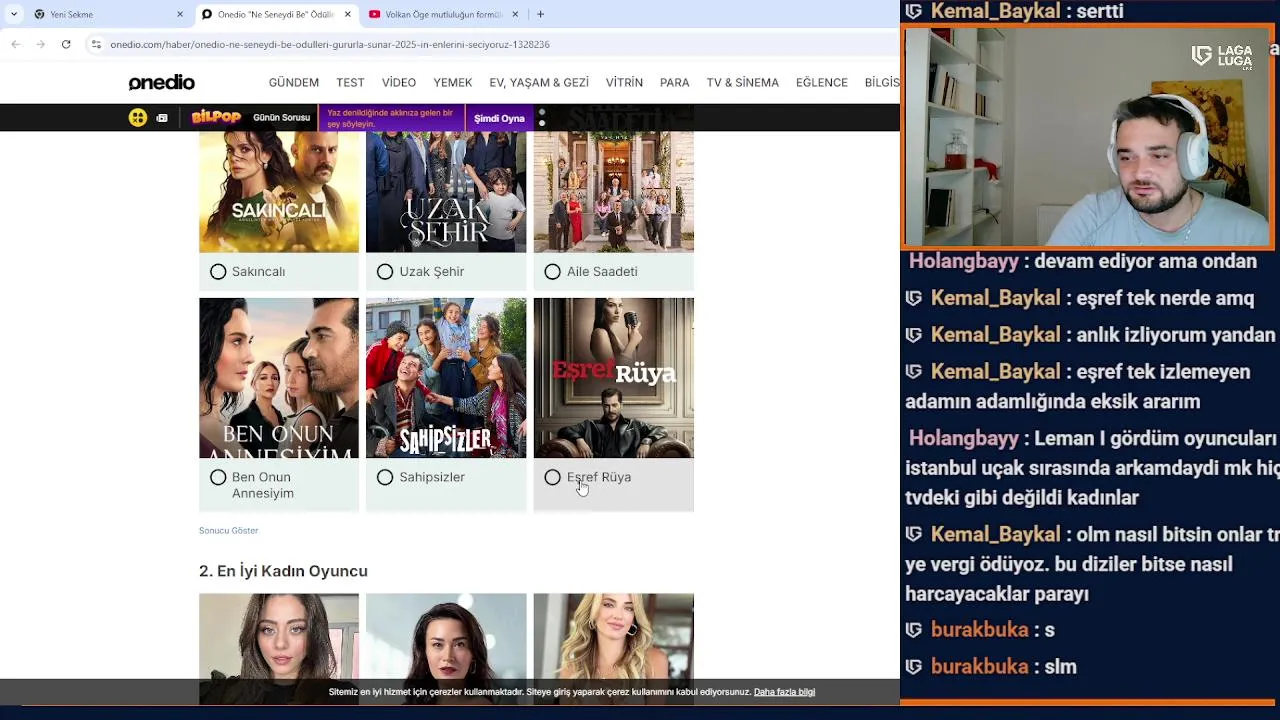
Task: Click the badge icon beside eşref tek nerde message
Action: tap(913, 298)
